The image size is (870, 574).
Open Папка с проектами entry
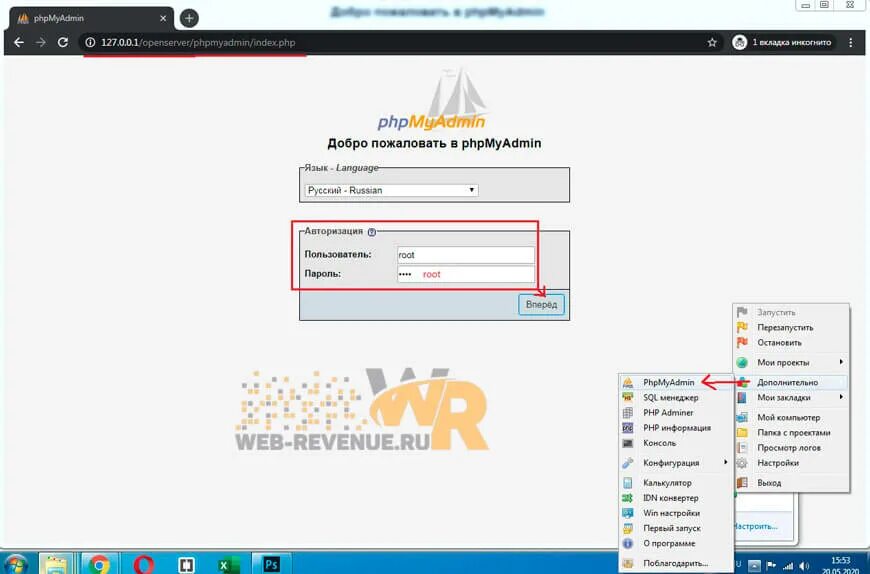click(x=791, y=432)
